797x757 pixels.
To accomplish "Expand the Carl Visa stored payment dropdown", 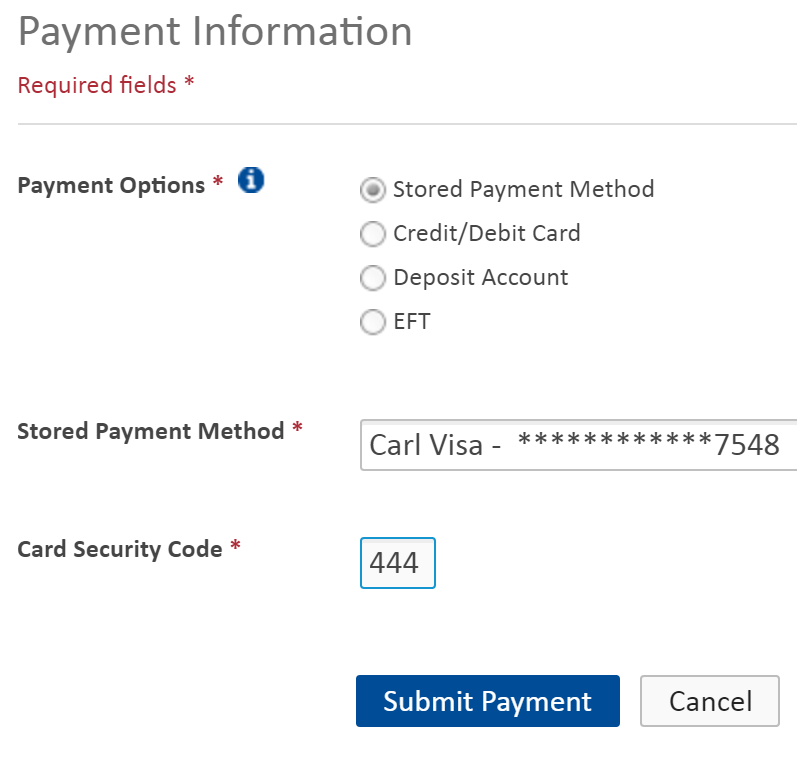I will 578,445.
